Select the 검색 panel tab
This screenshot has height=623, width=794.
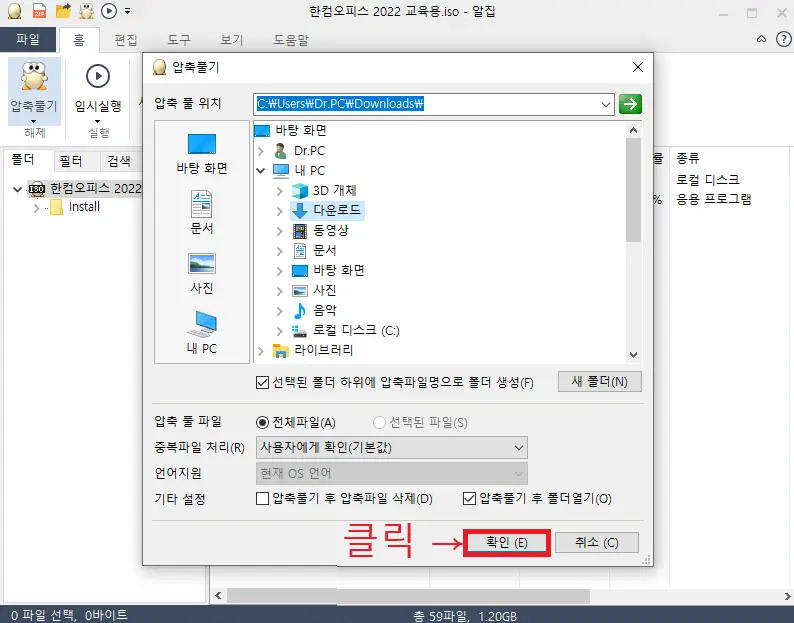[119, 161]
